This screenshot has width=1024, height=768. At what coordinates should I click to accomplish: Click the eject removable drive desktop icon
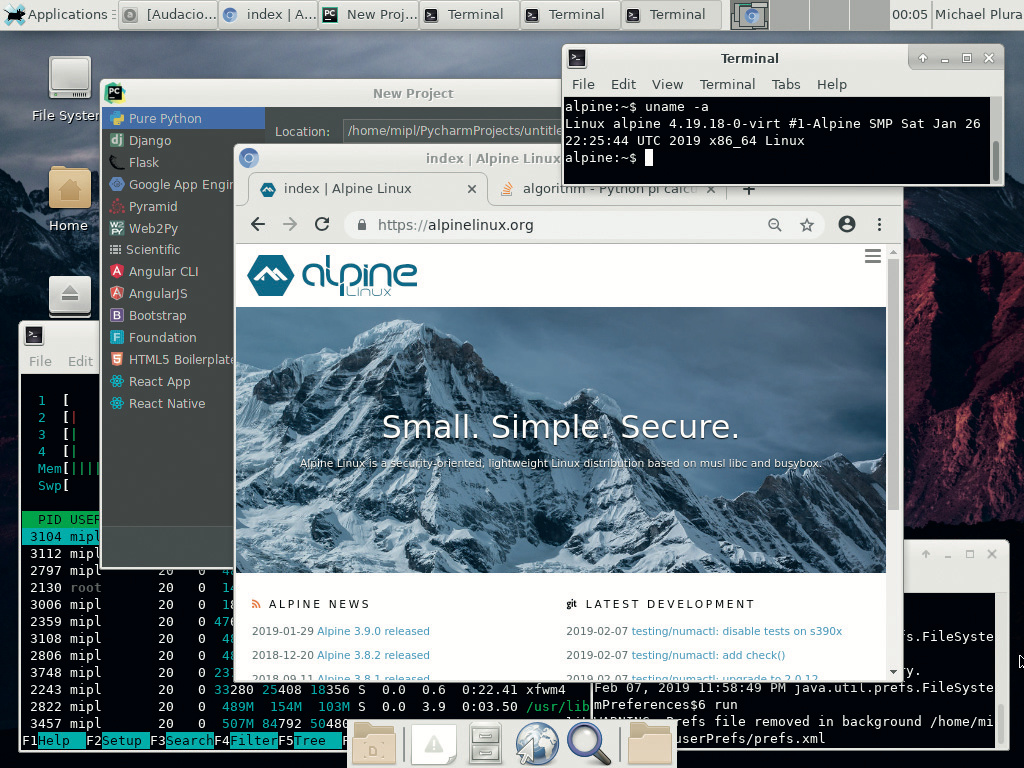[70, 295]
